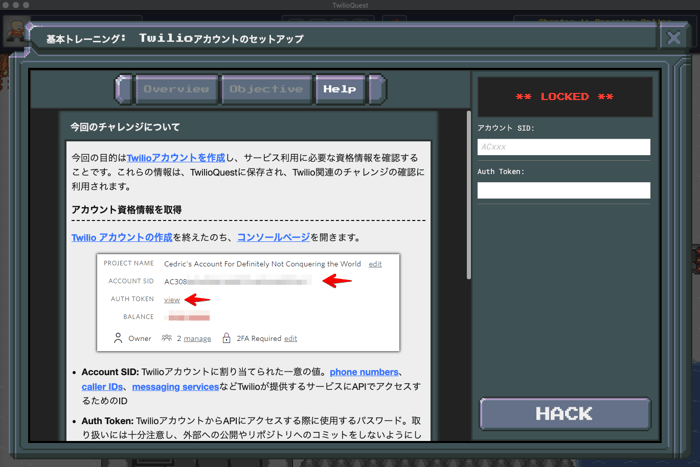
Task: Click the Twilio console credentials screenshot
Action: click(248, 303)
